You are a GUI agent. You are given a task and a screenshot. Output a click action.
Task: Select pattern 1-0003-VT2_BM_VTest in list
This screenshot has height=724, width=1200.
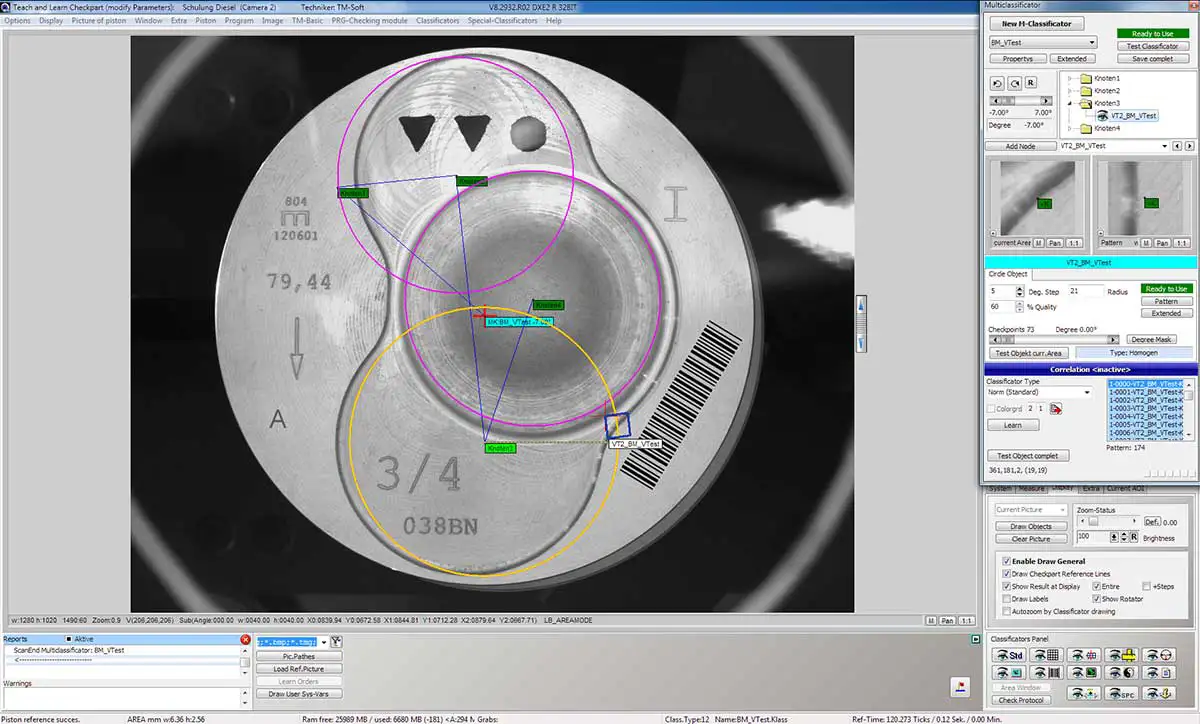tap(1146, 408)
